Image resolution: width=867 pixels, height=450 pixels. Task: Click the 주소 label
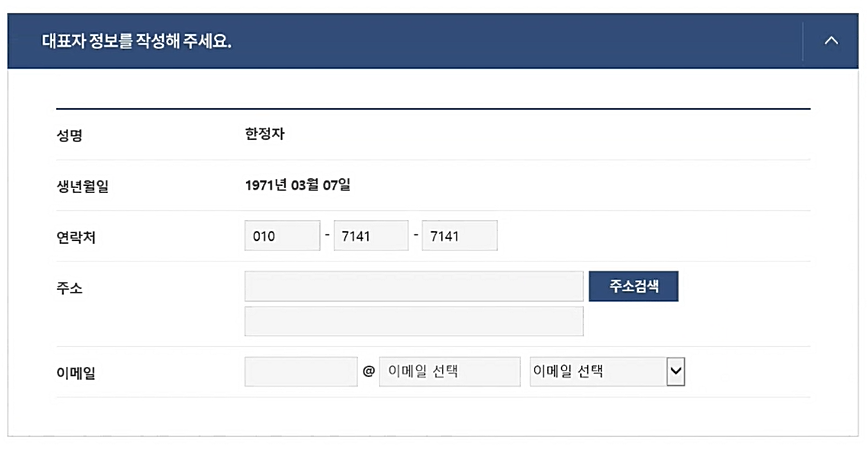pyautogui.click(x=70, y=287)
